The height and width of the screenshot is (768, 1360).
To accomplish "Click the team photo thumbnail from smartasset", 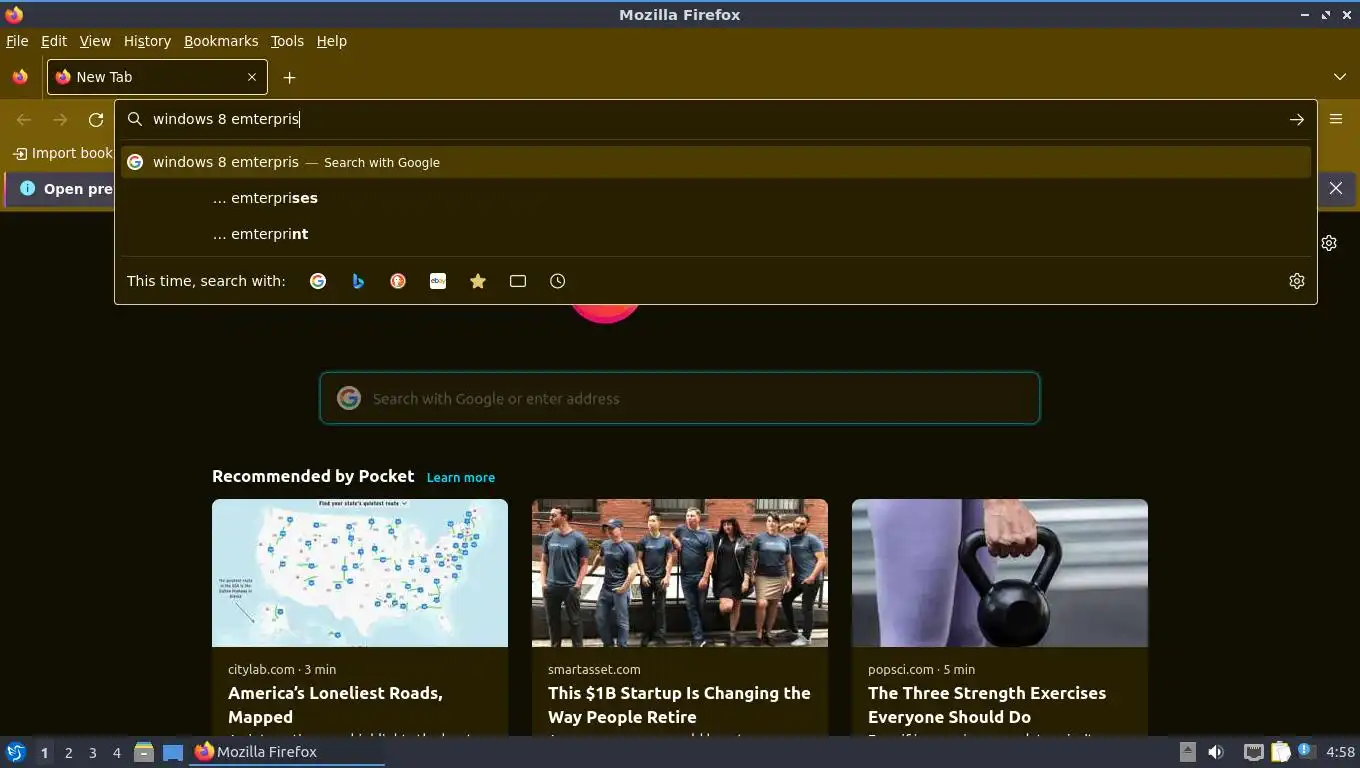I will (680, 573).
